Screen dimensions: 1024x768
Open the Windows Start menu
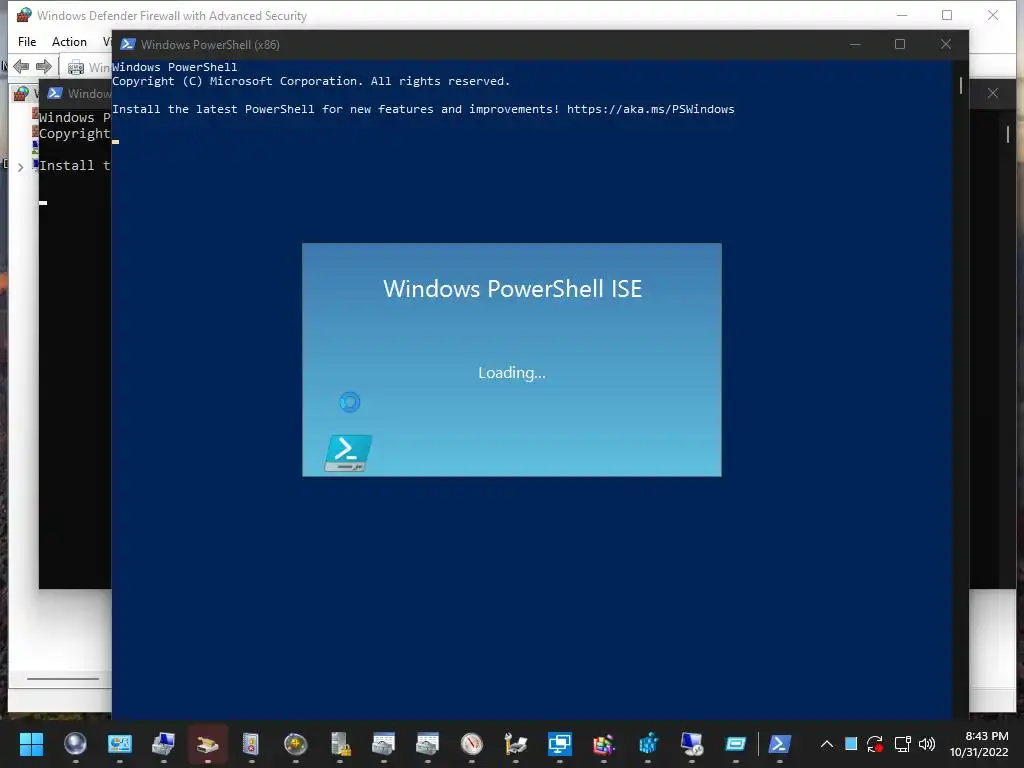pos(31,744)
